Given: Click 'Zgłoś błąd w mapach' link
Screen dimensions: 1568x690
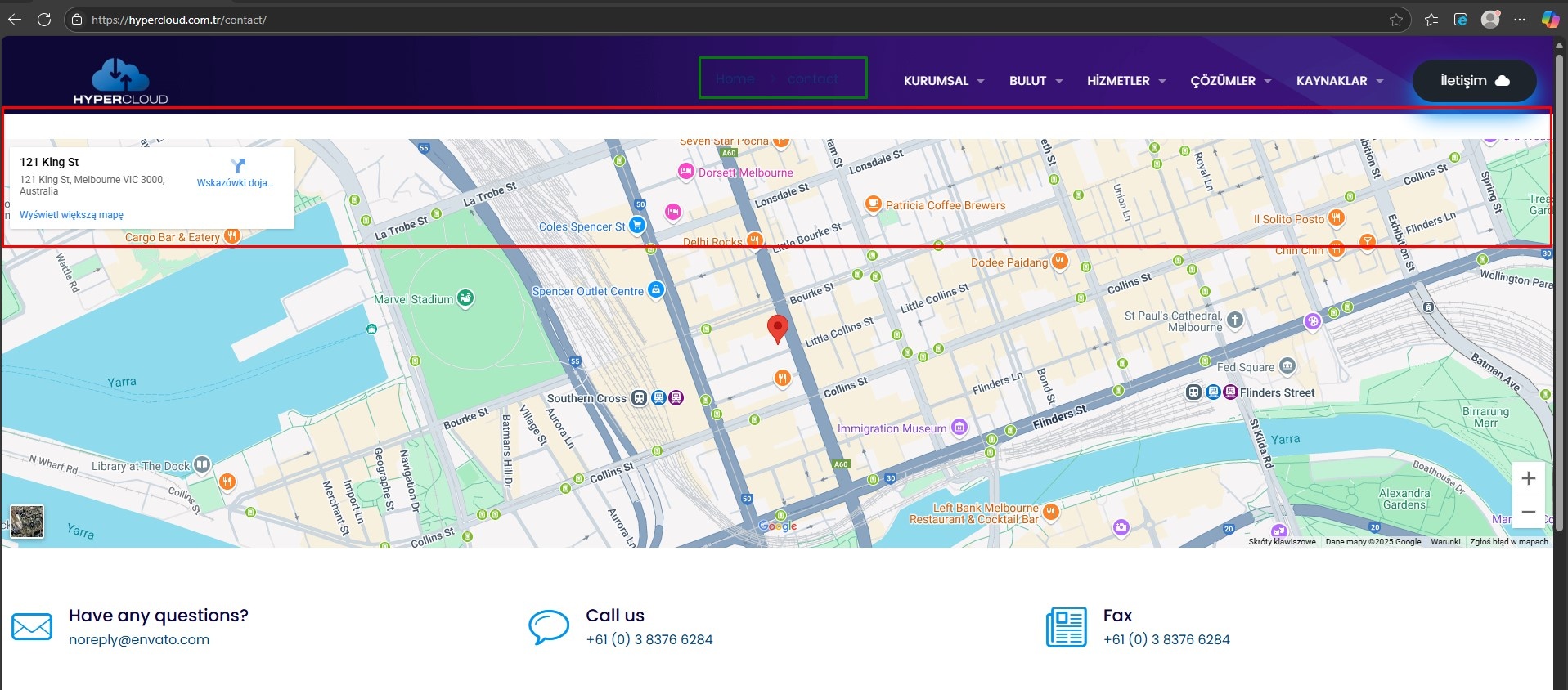Looking at the screenshot, I should (1509, 541).
